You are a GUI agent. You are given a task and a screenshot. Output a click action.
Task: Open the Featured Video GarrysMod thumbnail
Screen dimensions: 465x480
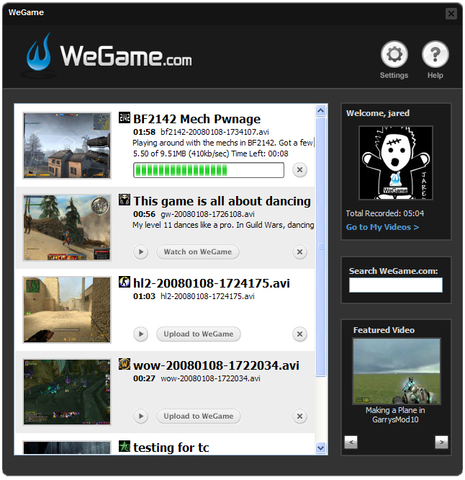pos(397,371)
